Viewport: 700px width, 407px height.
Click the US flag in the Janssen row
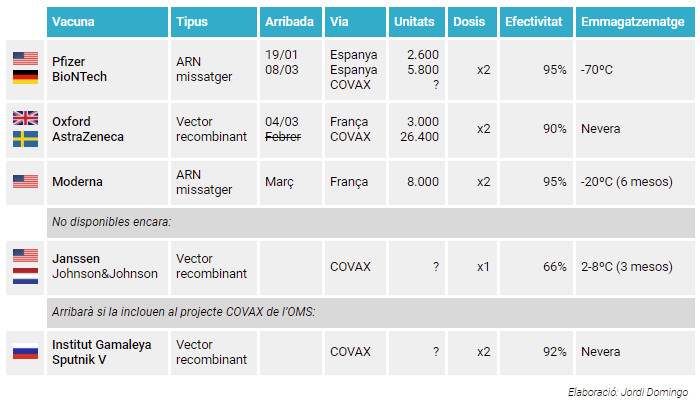point(25,256)
